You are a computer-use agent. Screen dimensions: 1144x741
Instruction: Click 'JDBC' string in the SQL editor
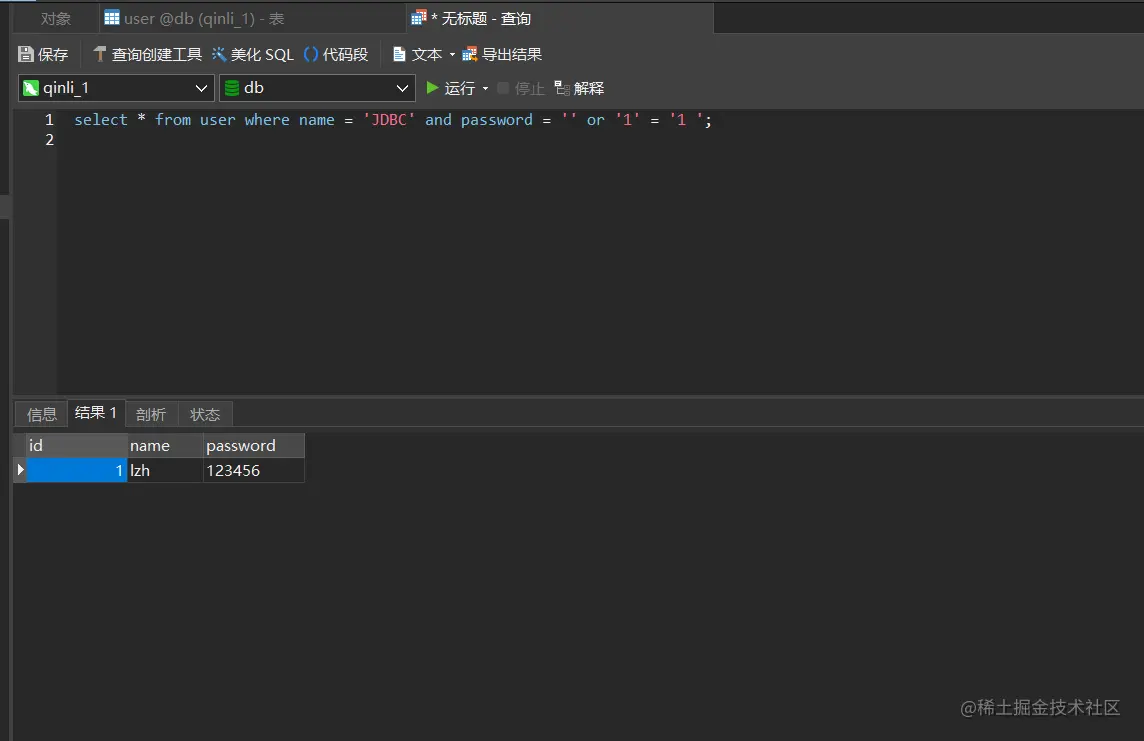click(389, 120)
